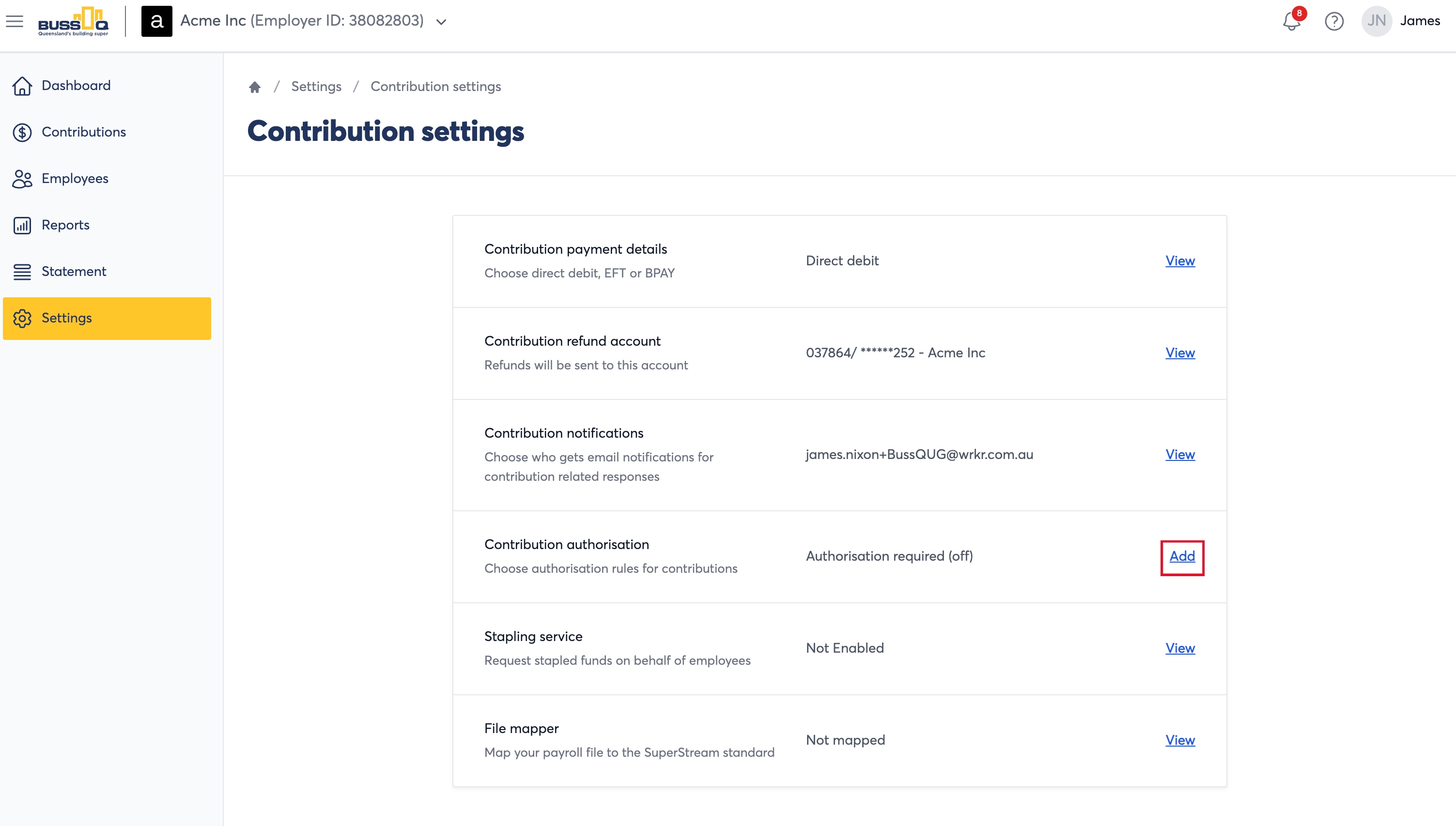This screenshot has height=826, width=1456.
Task: Click the Contributions dollar icon
Action: (x=22, y=132)
